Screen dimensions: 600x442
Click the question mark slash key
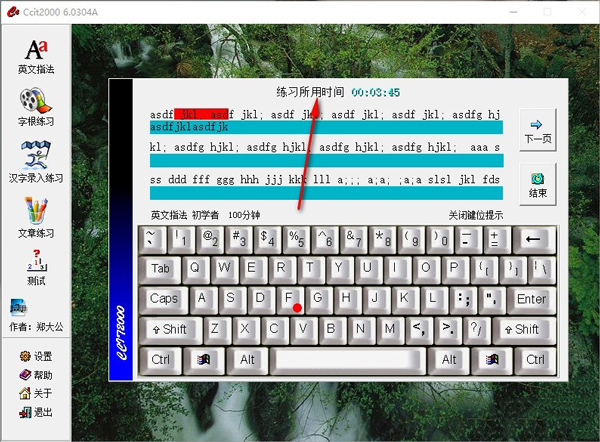477,330
